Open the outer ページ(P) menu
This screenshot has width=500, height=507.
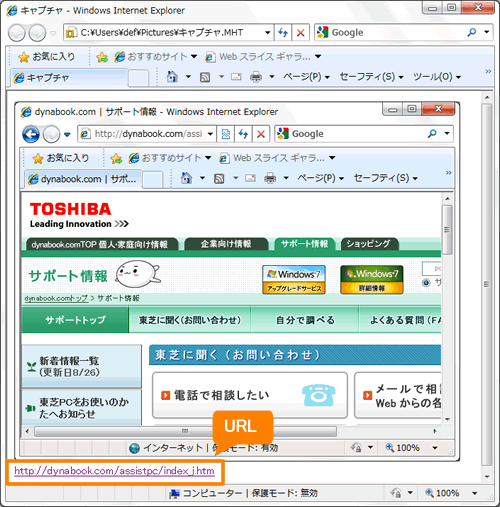coord(306,77)
